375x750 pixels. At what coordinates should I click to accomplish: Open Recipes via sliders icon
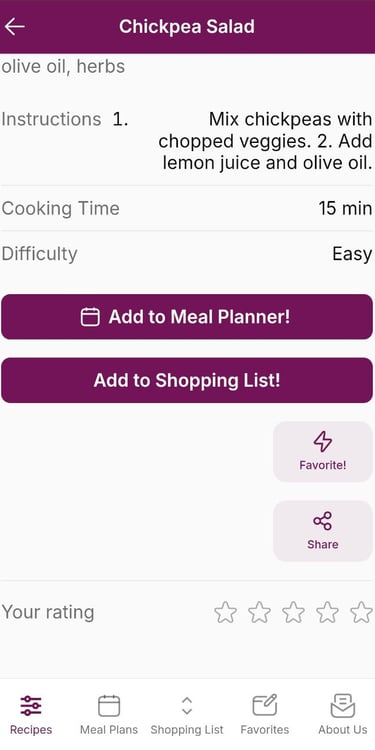pyautogui.click(x=31, y=706)
